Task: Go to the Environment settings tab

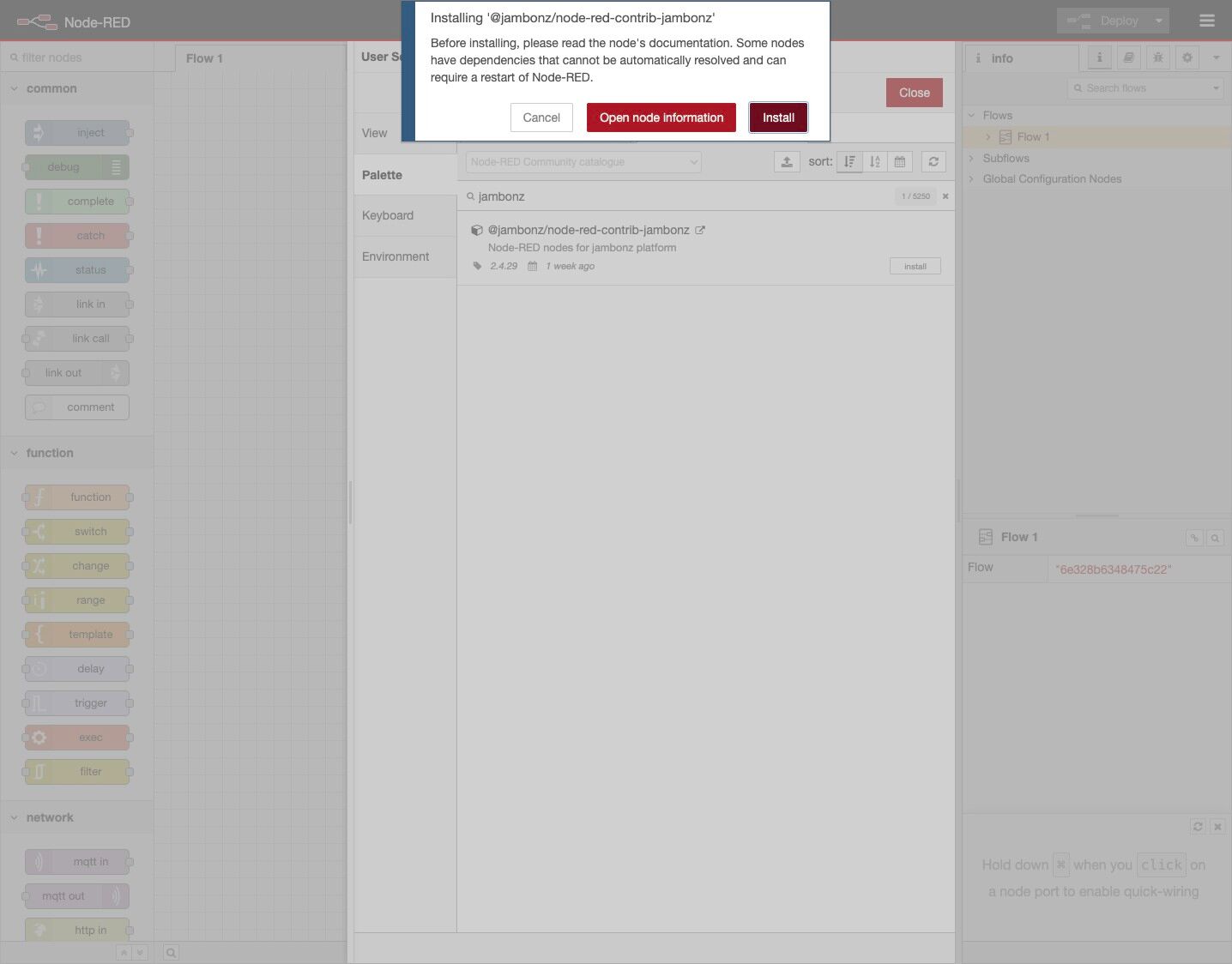Action: click(405, 256)
